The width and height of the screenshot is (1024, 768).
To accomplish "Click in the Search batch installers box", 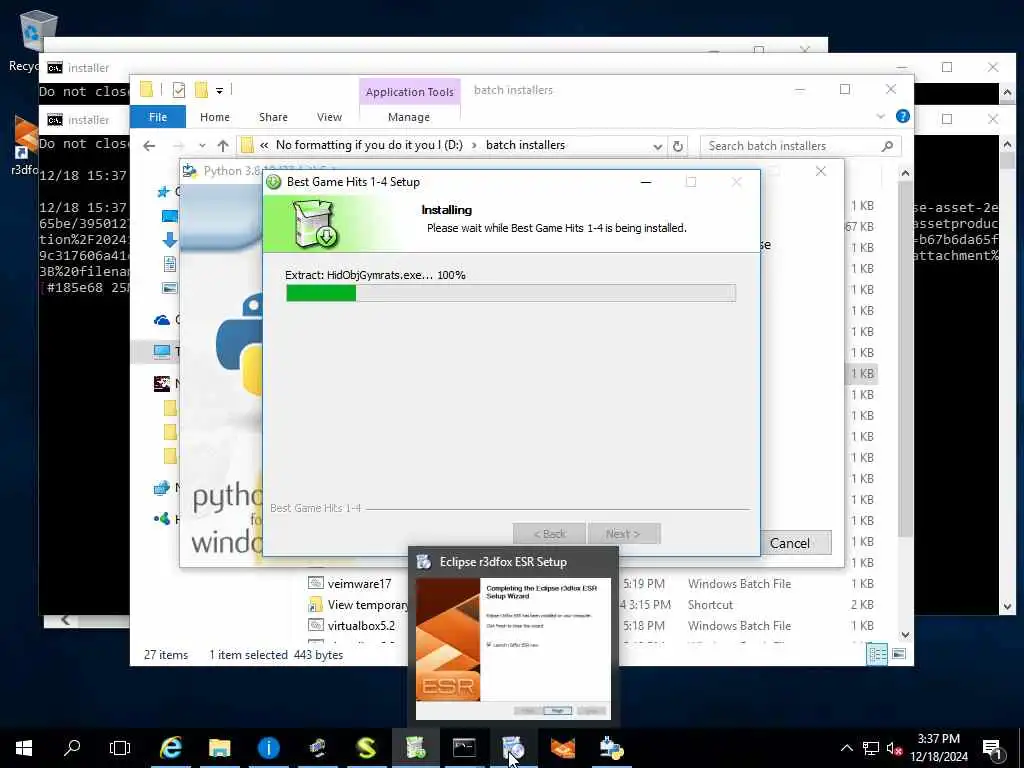I will (x=790, y=146).
